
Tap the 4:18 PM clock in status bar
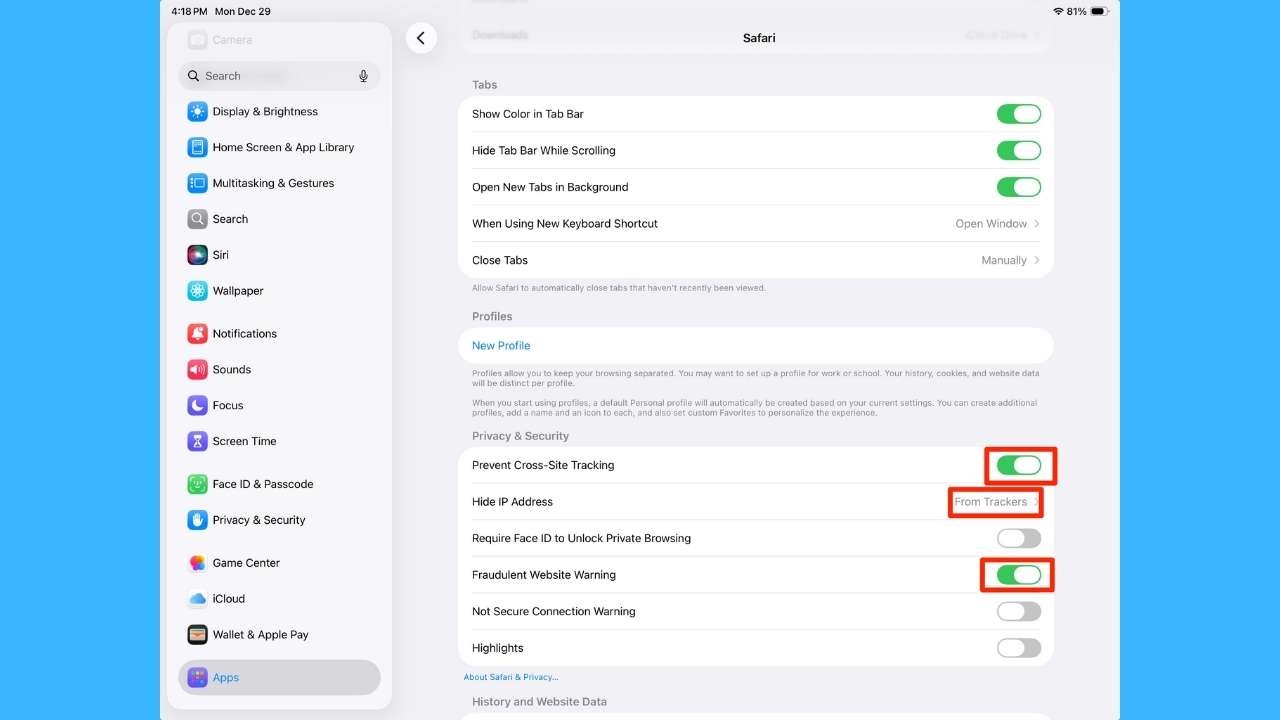(189, 12)
